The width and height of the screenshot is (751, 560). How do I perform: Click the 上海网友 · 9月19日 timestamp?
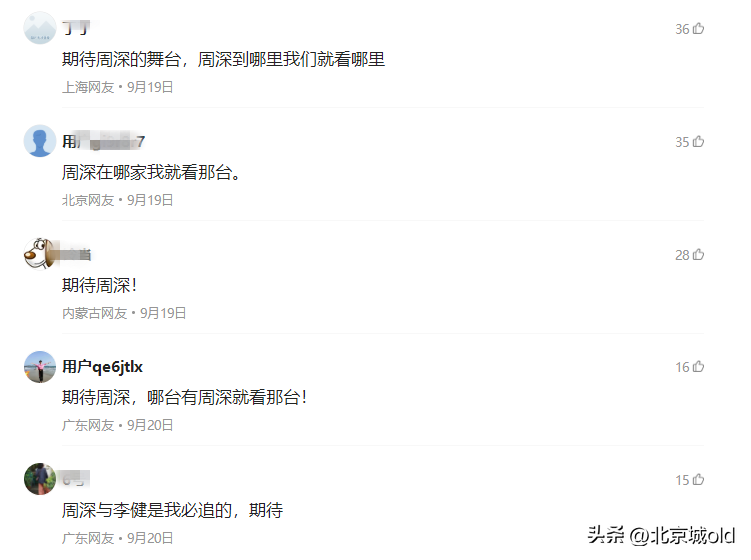[117, 87]
